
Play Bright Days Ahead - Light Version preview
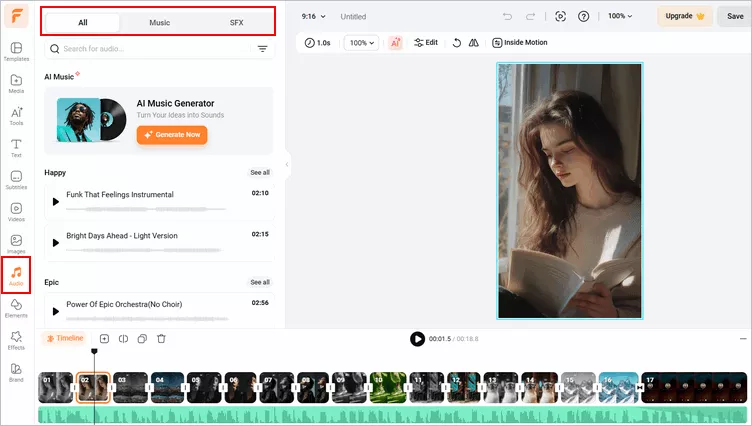pos(56,243)
